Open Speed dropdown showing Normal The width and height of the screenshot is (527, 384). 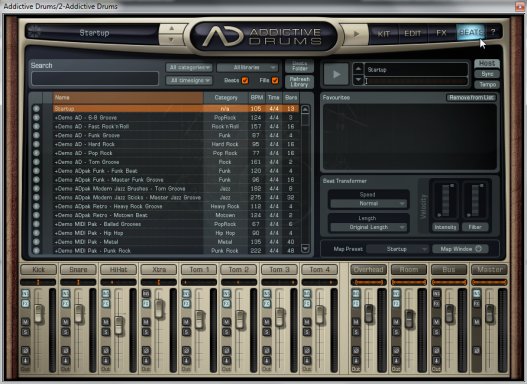click(368, 204)
